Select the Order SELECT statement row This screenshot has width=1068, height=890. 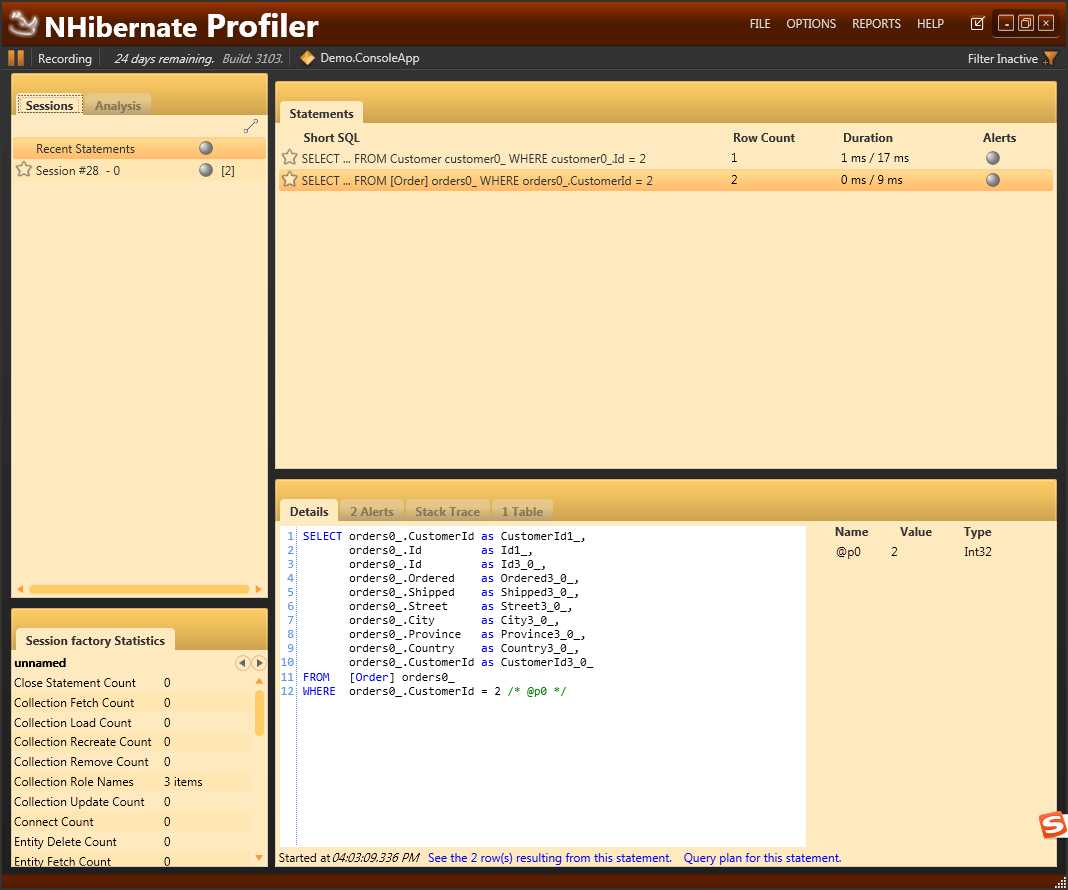(x=665, y=180)
